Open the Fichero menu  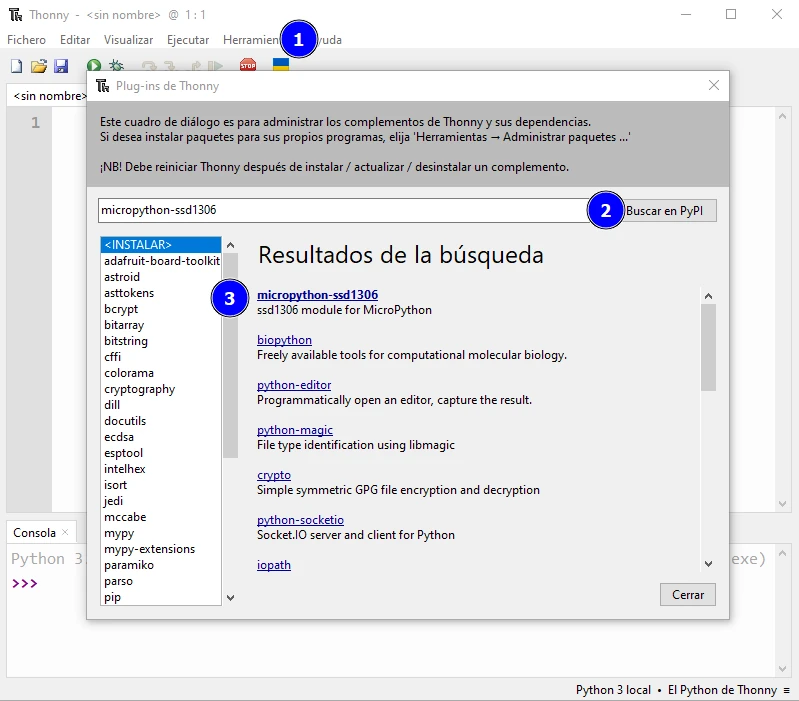point(26,40)
